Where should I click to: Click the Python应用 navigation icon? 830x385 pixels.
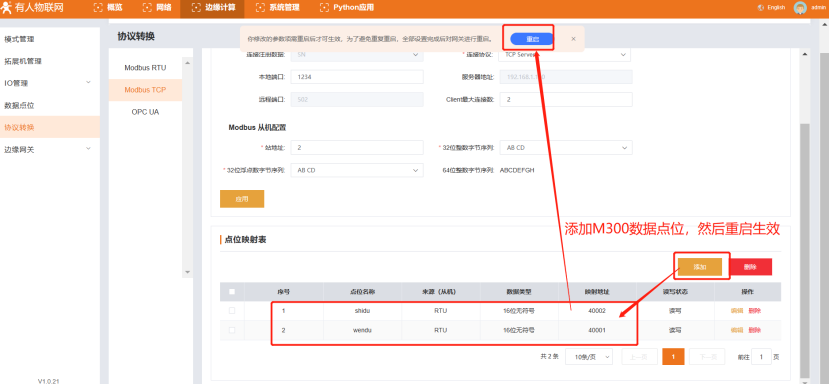[x=324, y=7]
